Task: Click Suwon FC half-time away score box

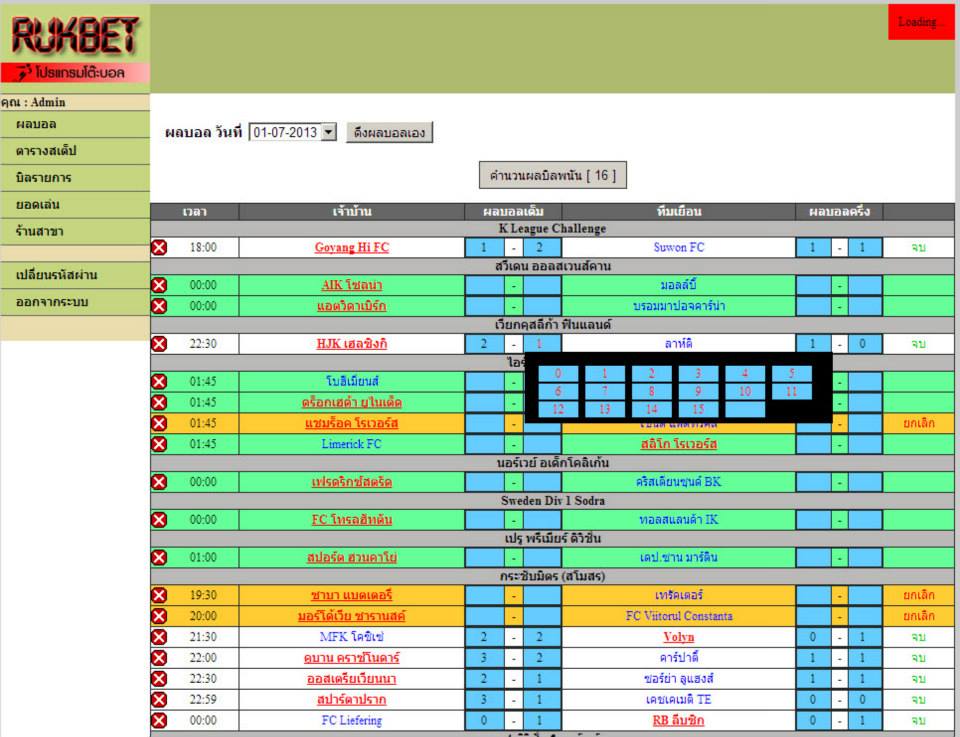Action: pos(864,247)
